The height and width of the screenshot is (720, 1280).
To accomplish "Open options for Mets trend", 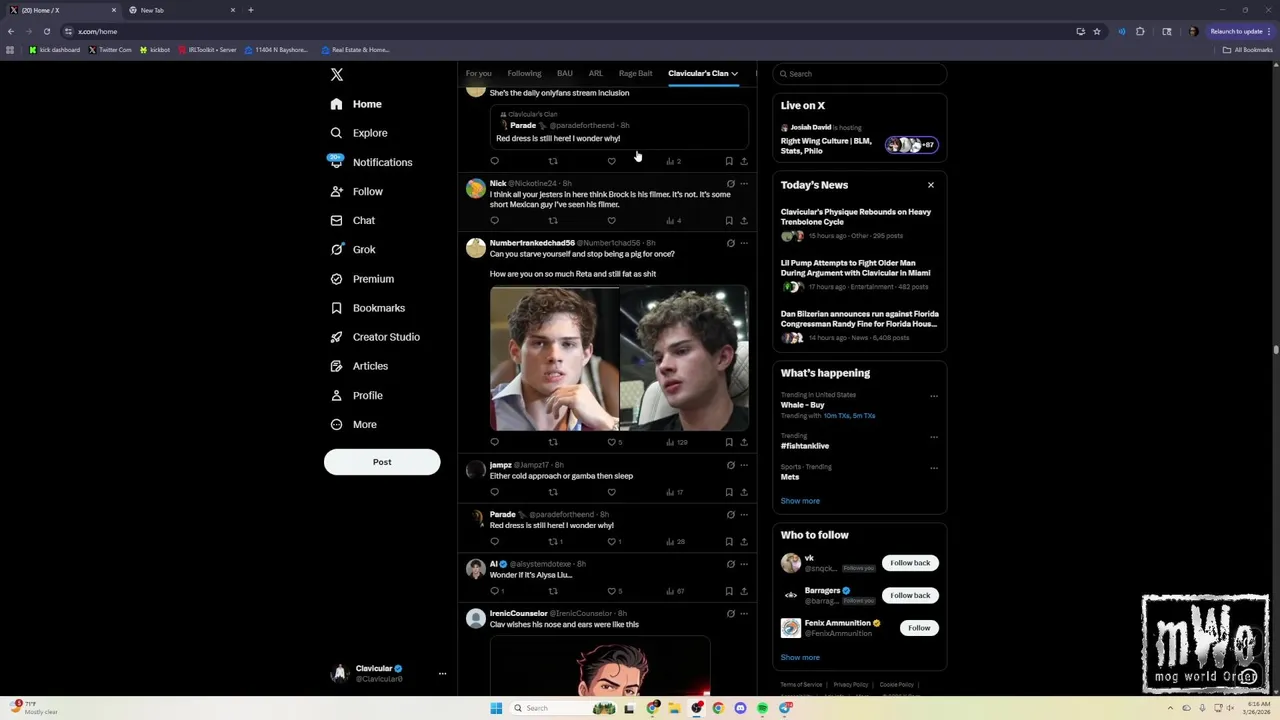I will pyautogui.click(x=934, y=468).
